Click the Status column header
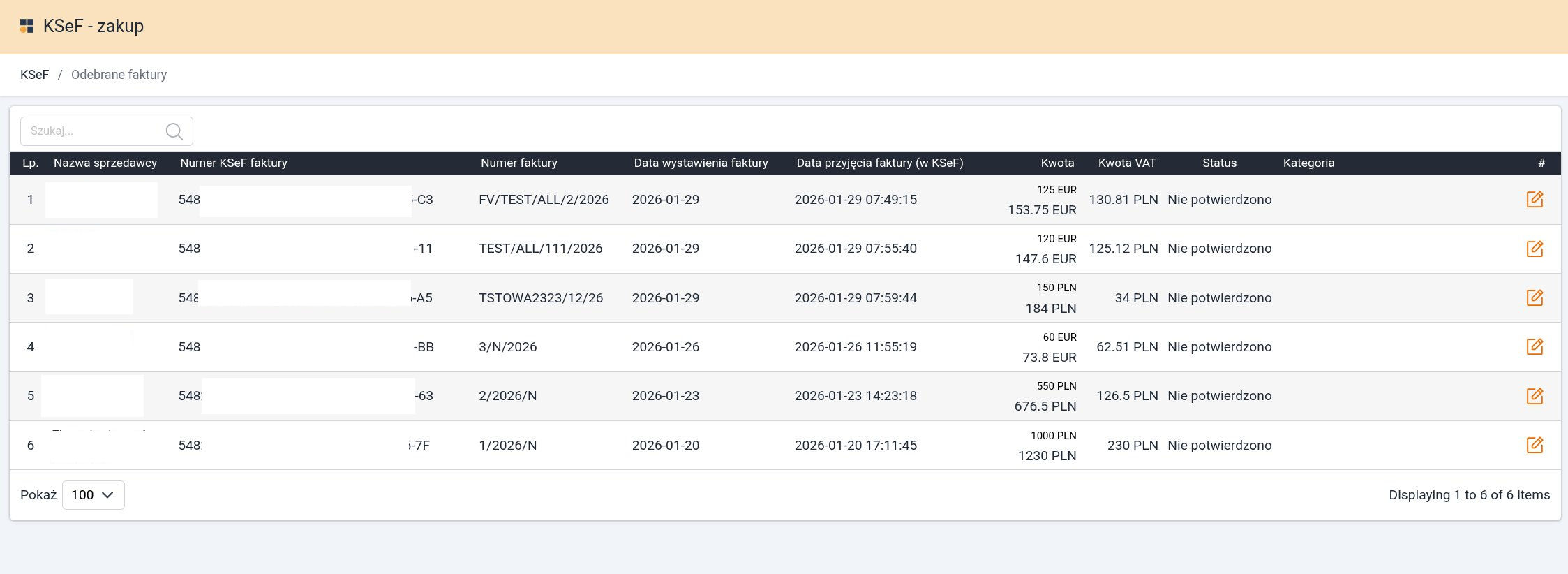 pyautogui.click(x=1219, y=163)
